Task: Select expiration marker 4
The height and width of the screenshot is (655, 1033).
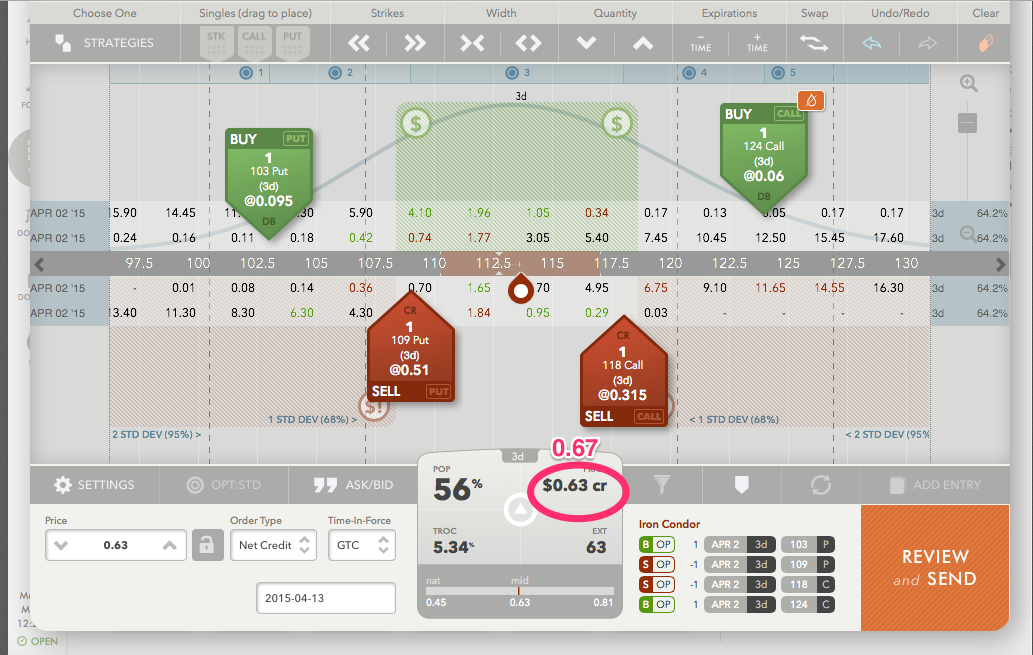Action: [689, 72]
